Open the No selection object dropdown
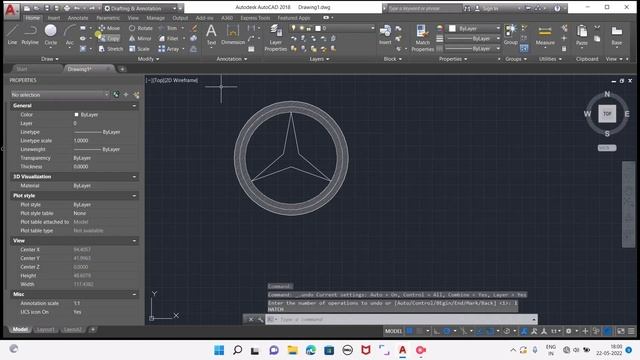 (x=60, y=95)
